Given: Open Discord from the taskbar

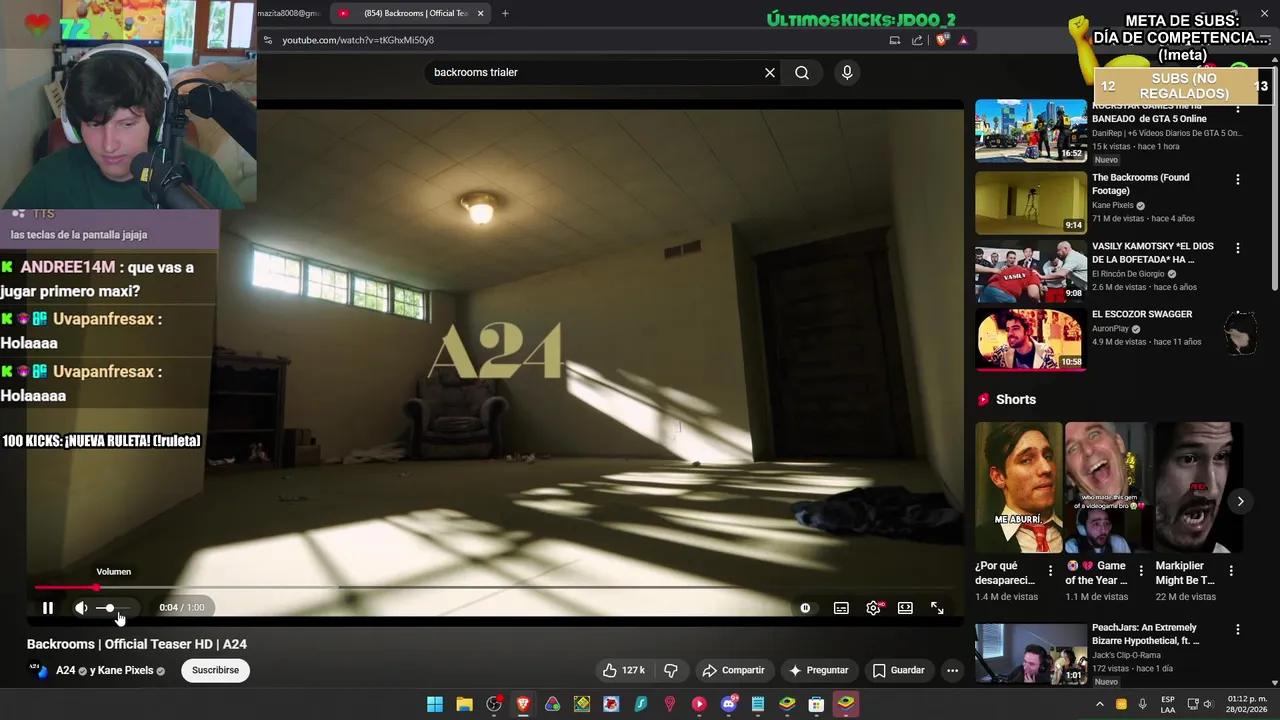Looking at the screenshot, I should (x=729, y=704).
